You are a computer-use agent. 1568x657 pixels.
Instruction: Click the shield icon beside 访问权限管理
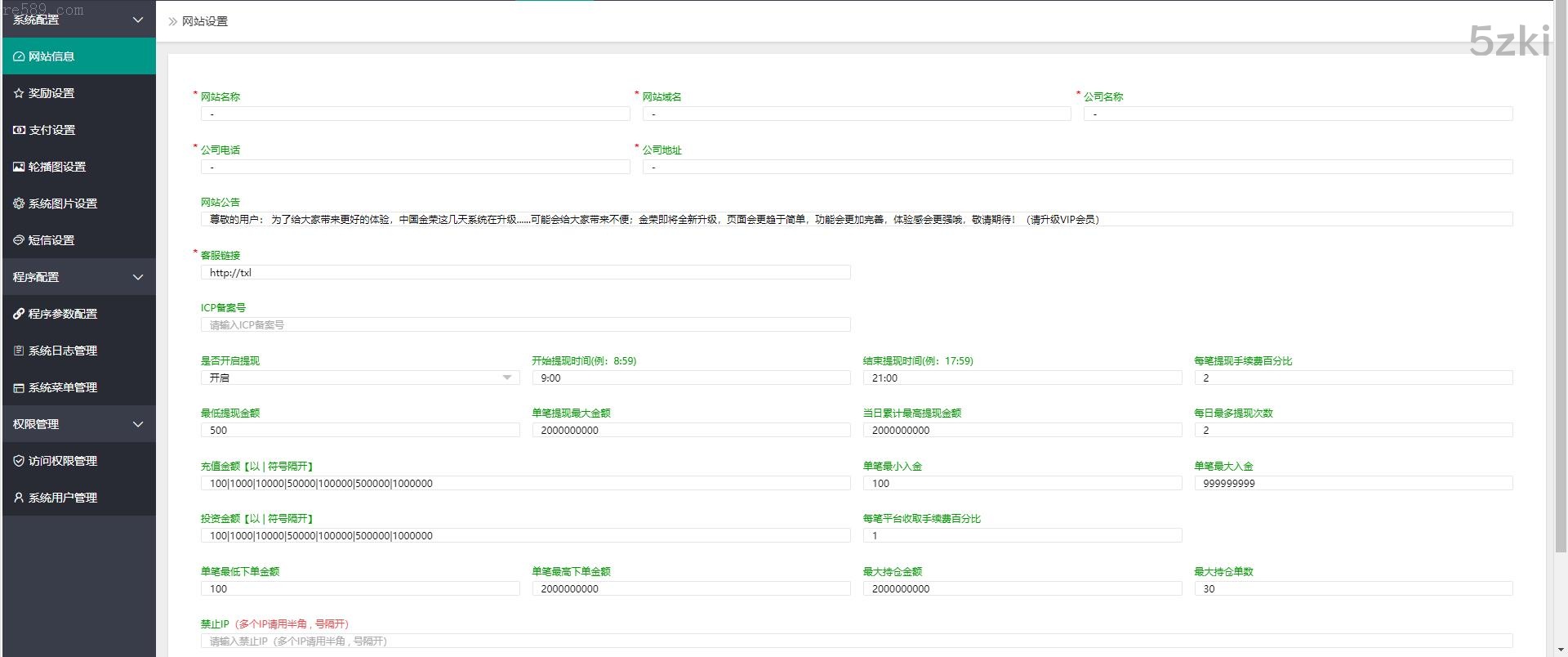[x=19, y=461]
